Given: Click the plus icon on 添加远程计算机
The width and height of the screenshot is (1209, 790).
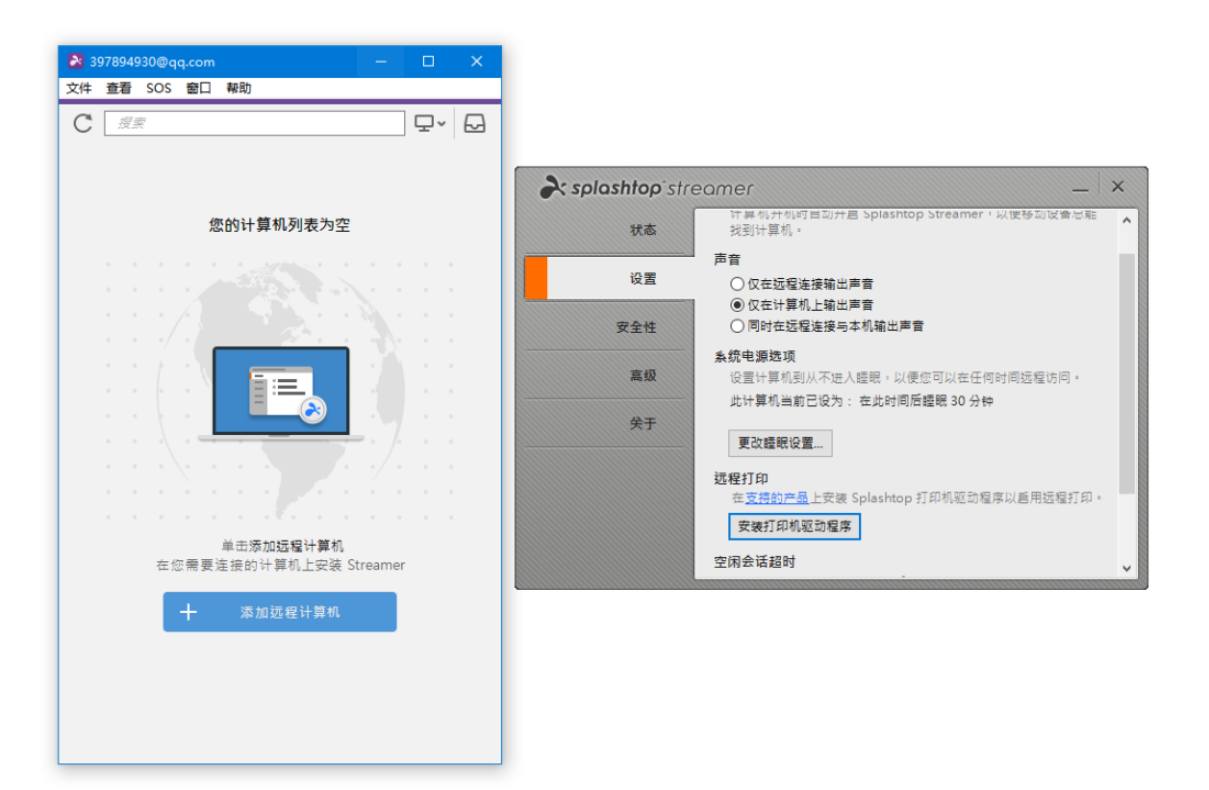Looking at the screenshot, I should coord(188,612).
